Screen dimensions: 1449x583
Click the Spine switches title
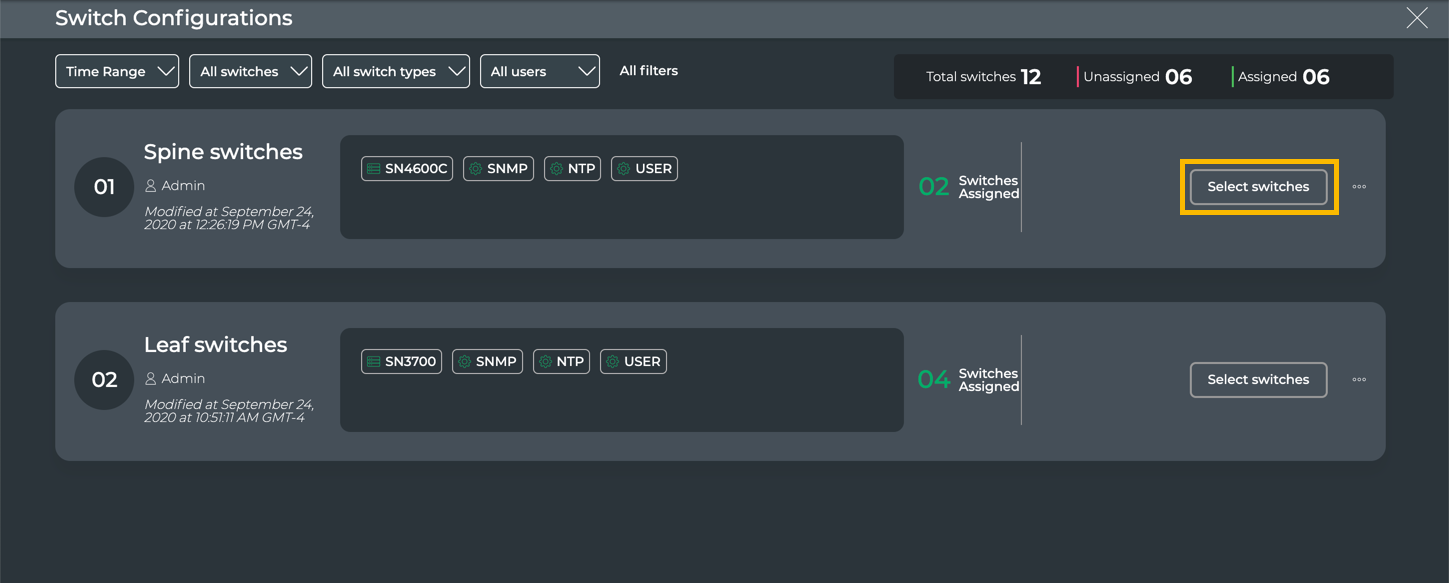223,152
